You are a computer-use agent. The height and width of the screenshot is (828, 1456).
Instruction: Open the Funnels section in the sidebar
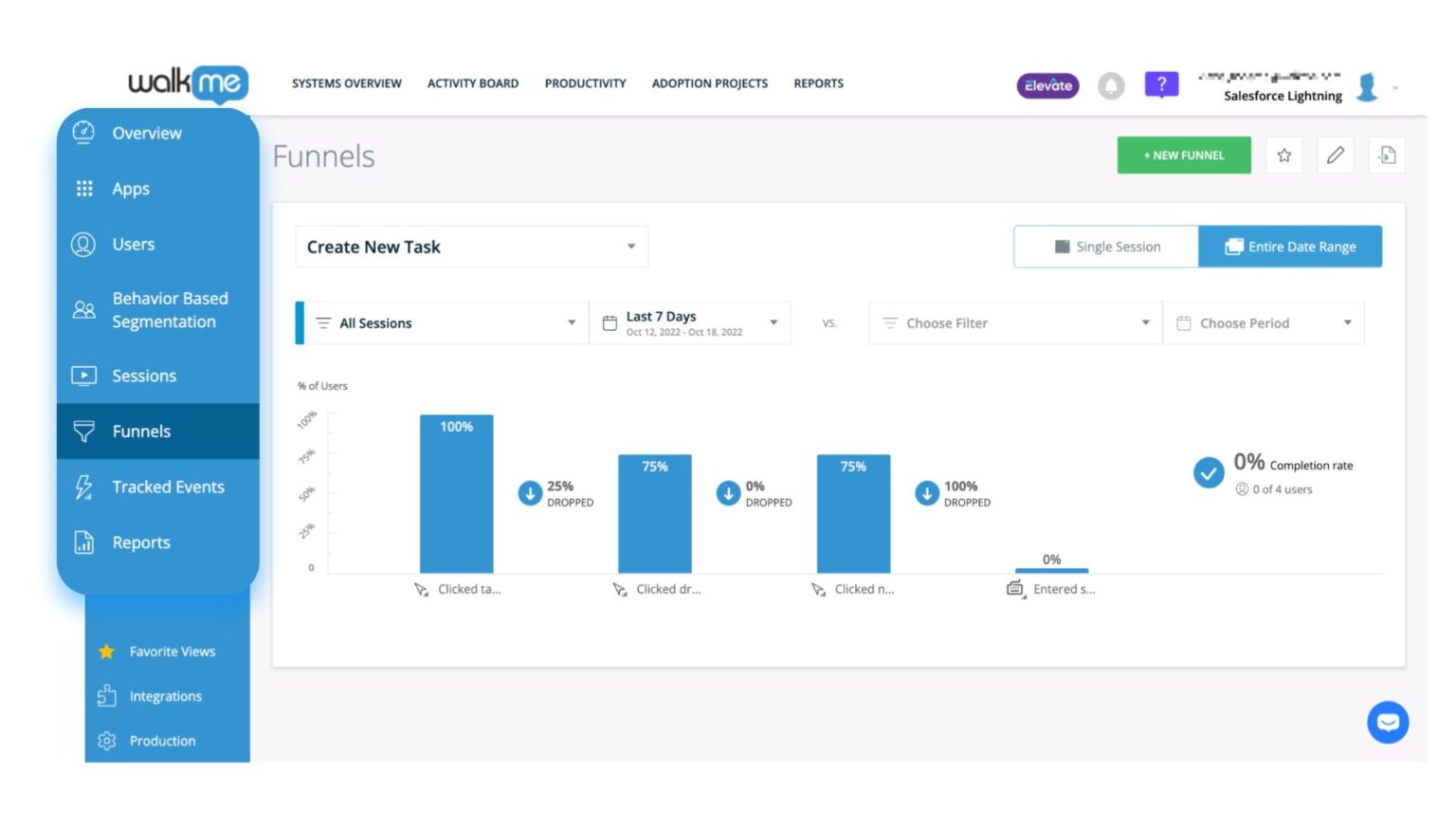[x=140, y=431]
